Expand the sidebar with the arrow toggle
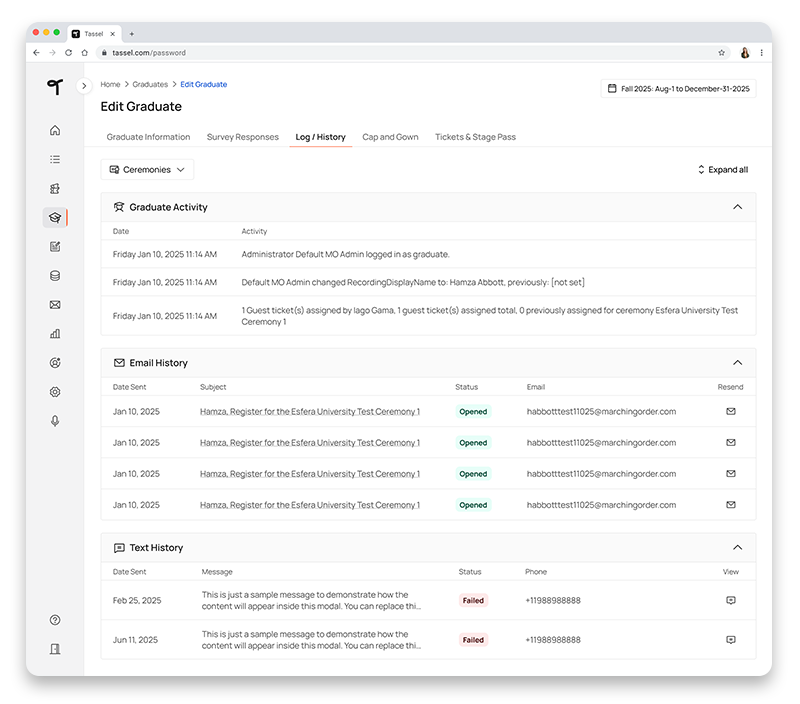The width and height of the screenshot is (800, 704). click(84, 86)
